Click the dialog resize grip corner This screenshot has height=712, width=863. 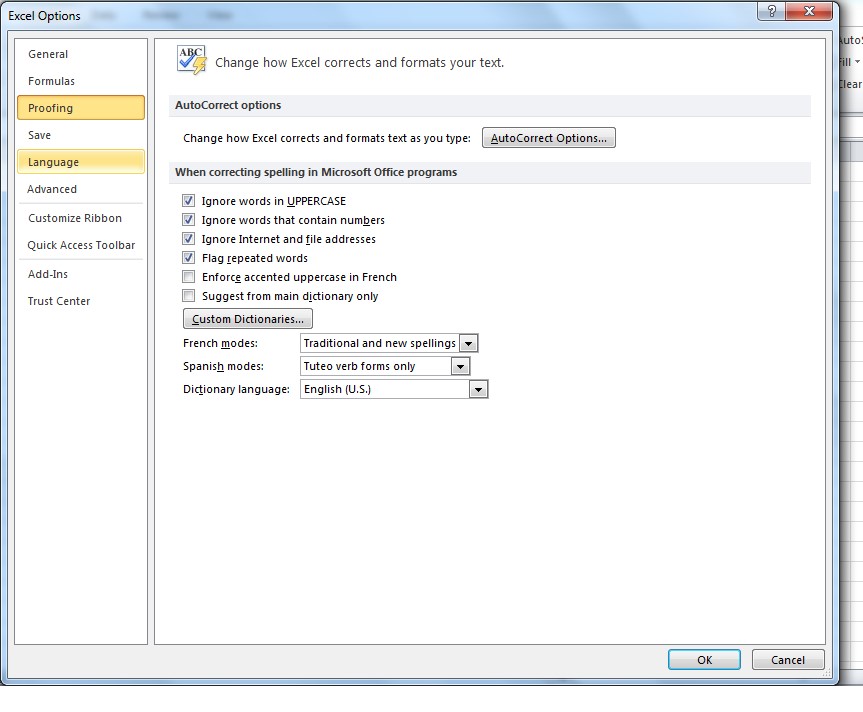click(827, 673)
